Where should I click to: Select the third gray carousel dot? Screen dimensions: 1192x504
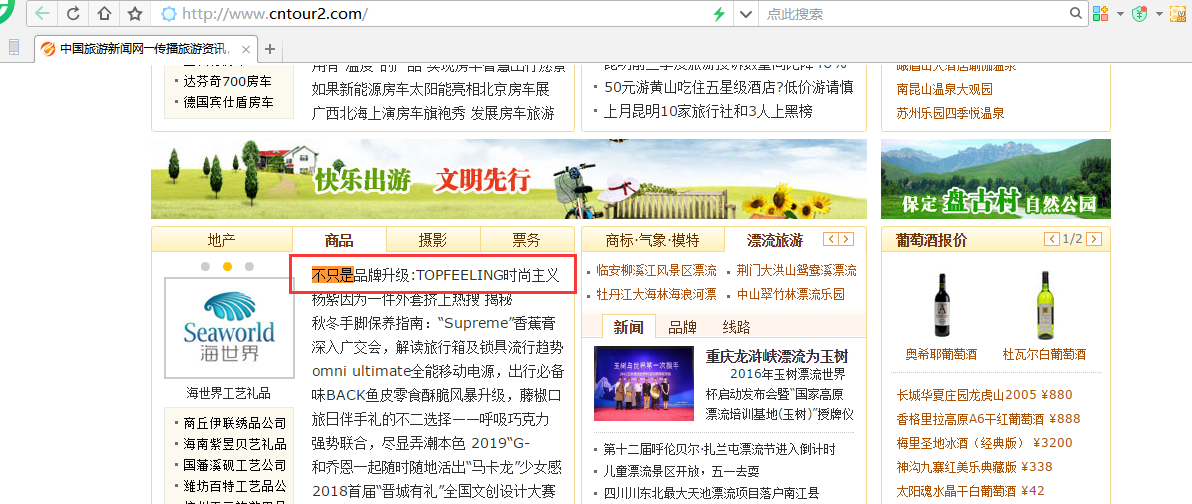pyautogui.click(x=249, y=267)
